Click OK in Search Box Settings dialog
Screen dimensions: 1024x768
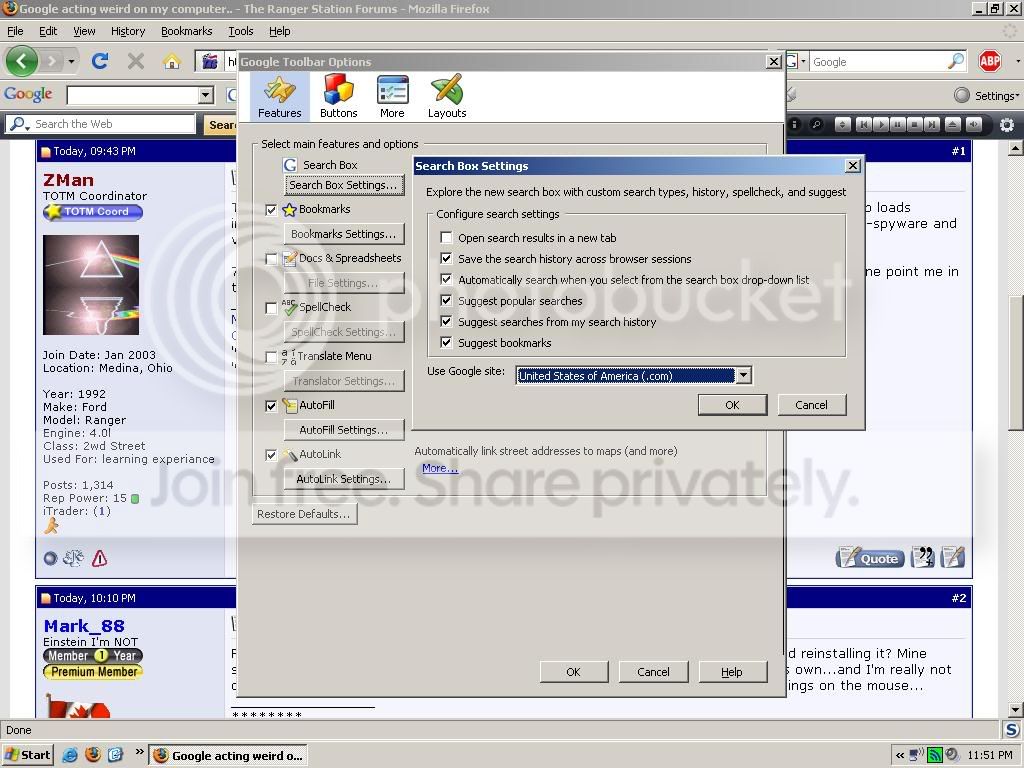point(732,405)
